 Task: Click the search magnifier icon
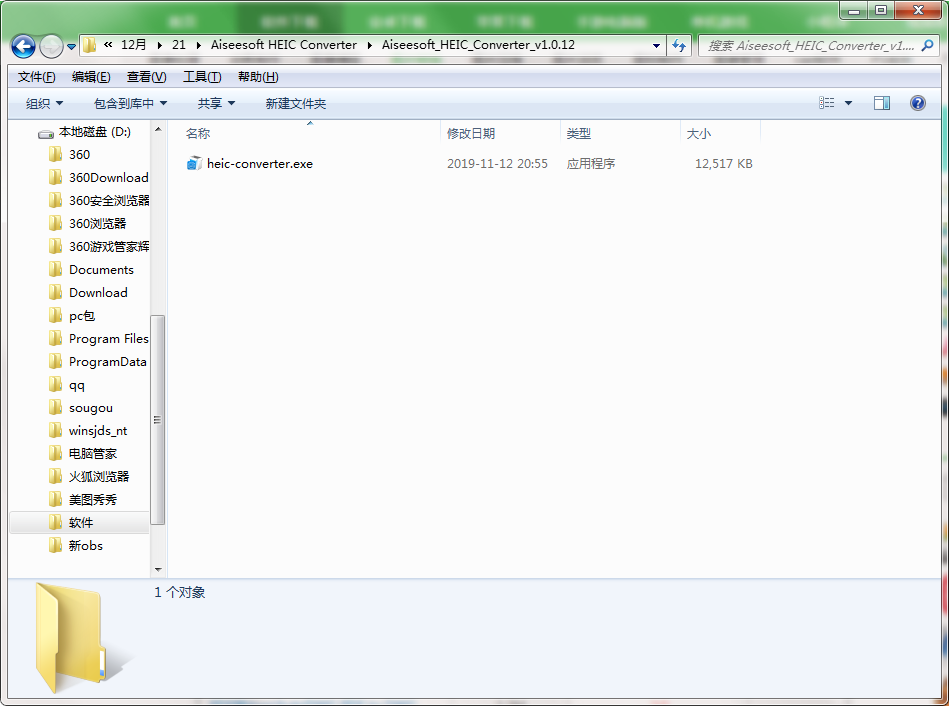(927, 45)
